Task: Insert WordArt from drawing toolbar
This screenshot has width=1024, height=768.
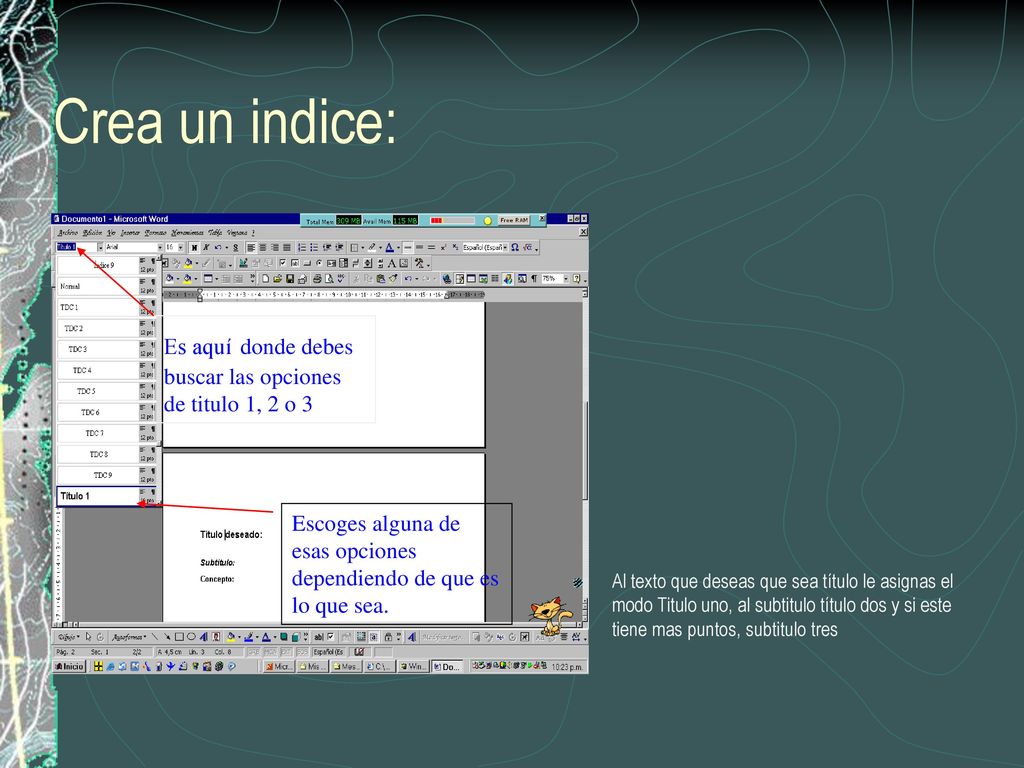Action: pos(204,637)
